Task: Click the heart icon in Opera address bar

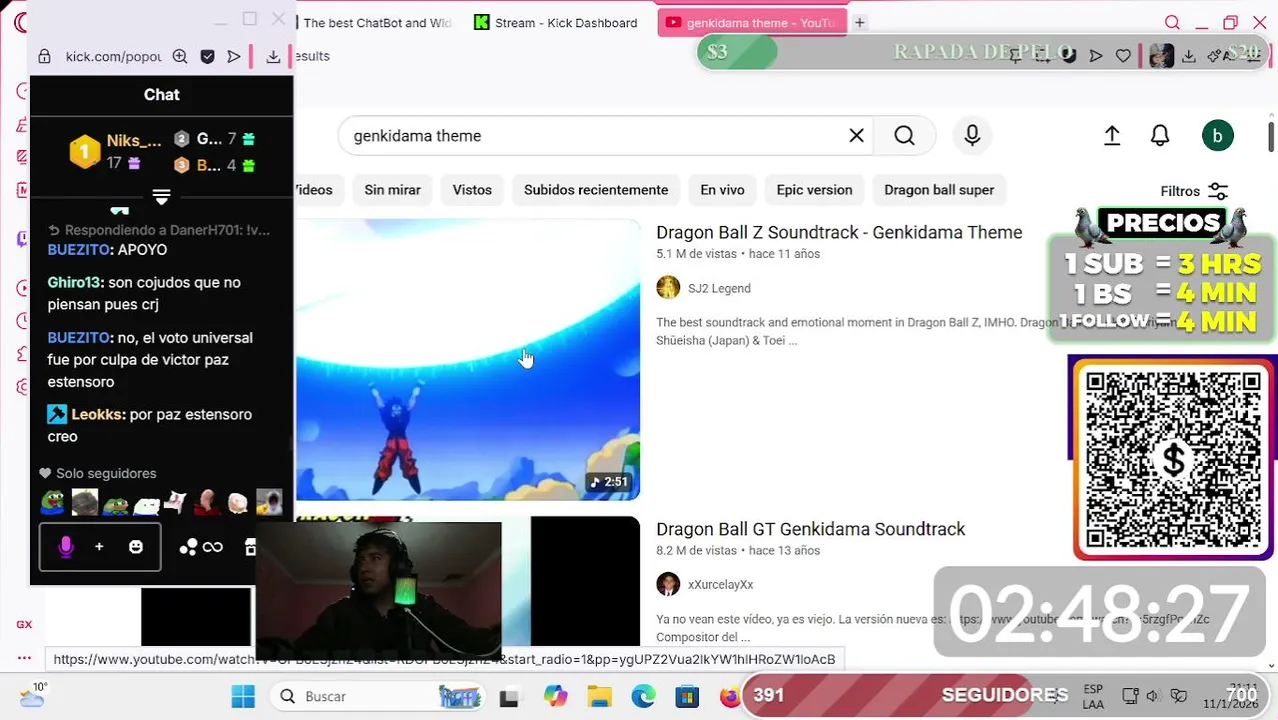Action: pyautogui.click(x=1123, y=56)
